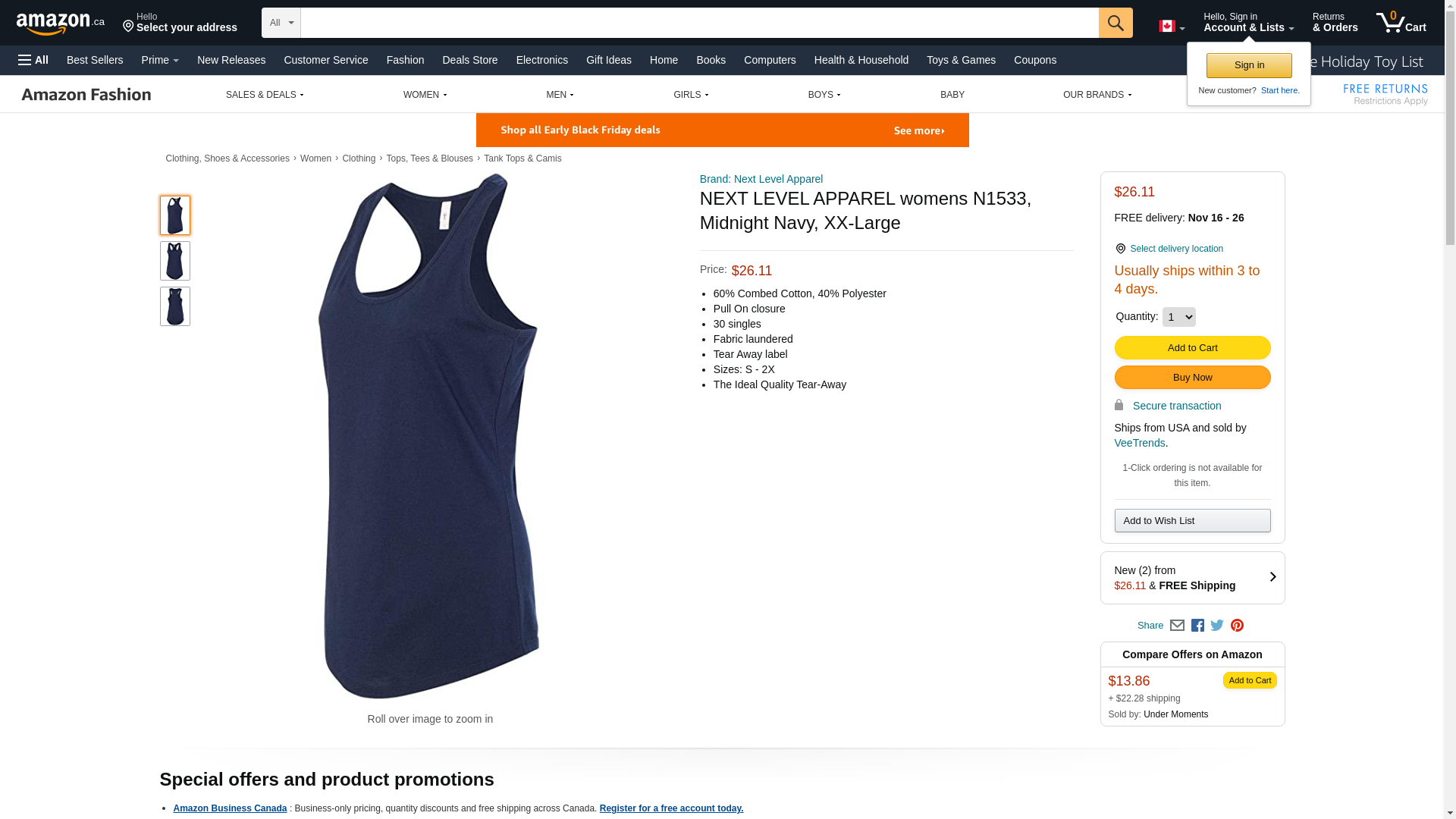
Task: Click the Amazon.ca logo
Action: 61,24
